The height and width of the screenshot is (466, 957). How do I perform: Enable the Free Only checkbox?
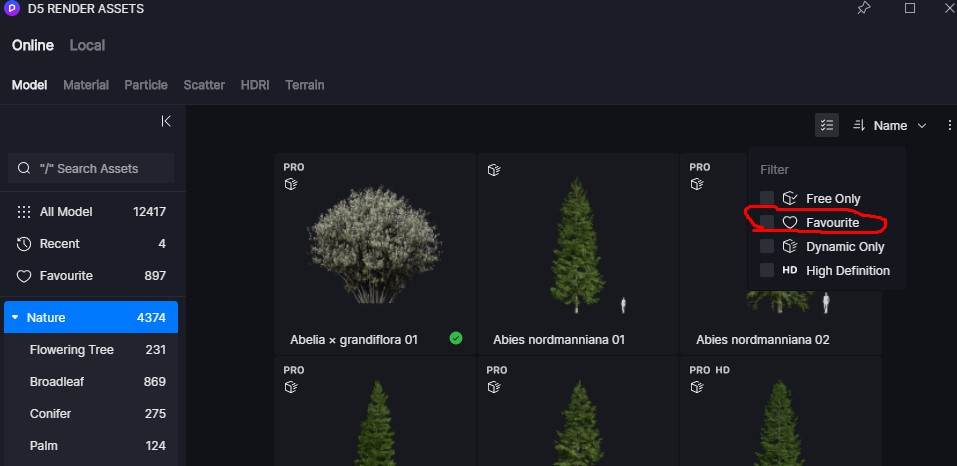point(767,198)
